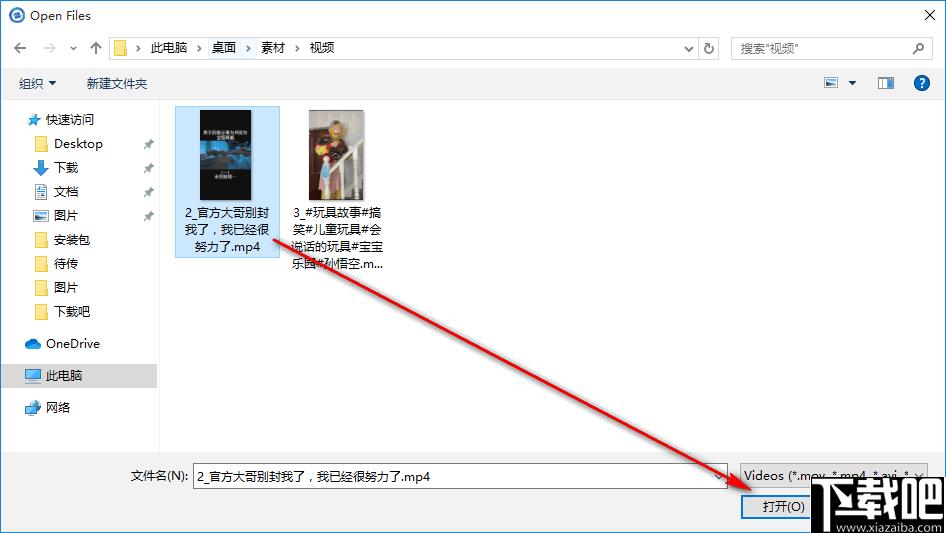
Task: Open 待传 folder in sidebar
Action: [x=66, y=263]
